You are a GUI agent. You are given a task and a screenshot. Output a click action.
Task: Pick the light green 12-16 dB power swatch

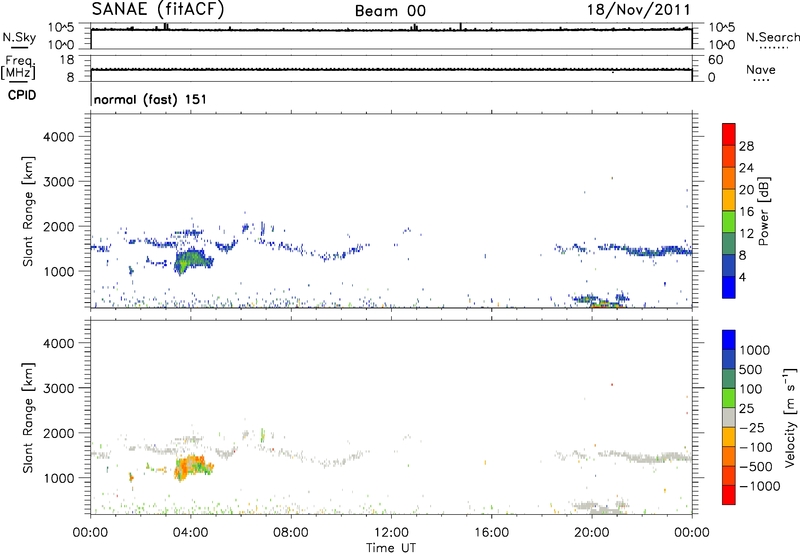pyautogui.click(x=729, y=221)
